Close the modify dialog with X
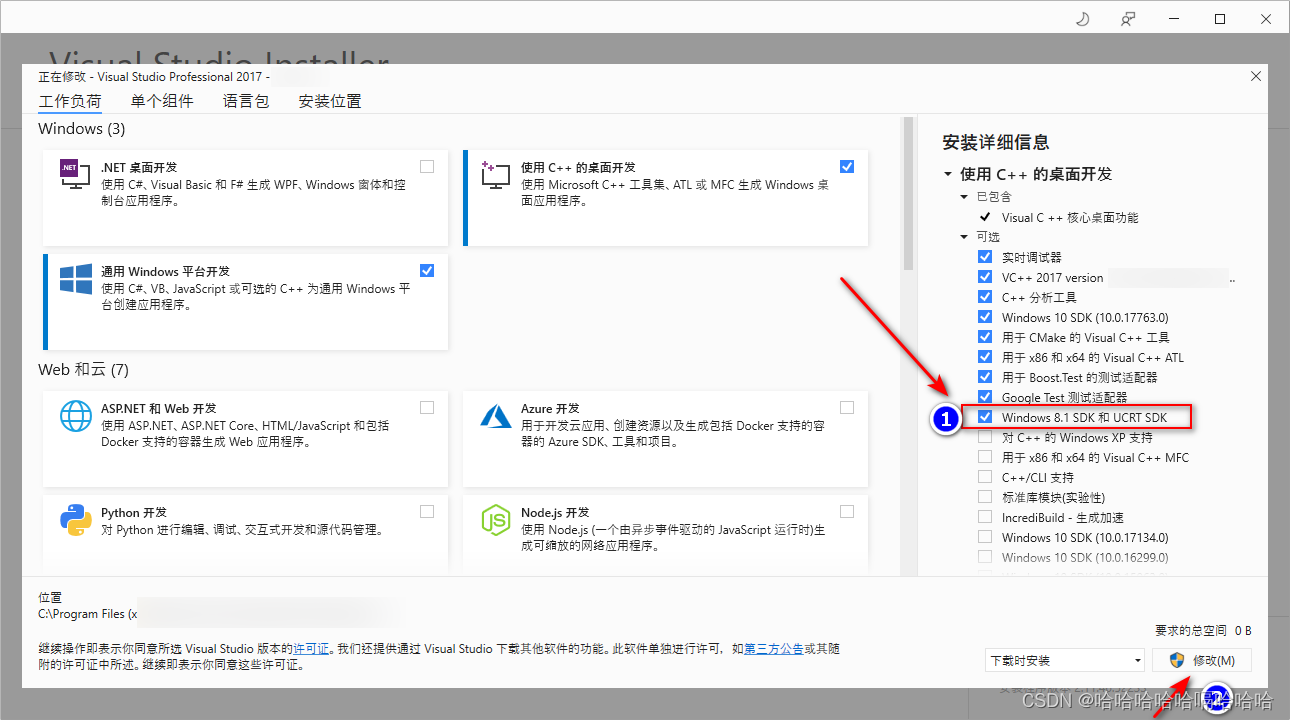This screenshot has height=720, width=1290. tap(1256, 76)
